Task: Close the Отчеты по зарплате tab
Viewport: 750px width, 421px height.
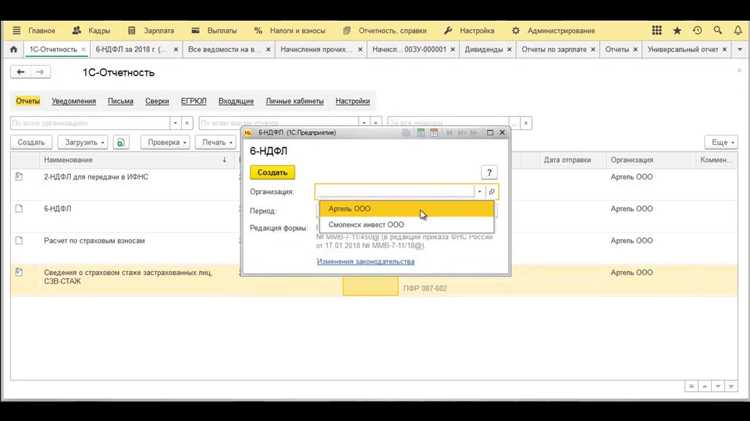Action: (x=593, y=49)
